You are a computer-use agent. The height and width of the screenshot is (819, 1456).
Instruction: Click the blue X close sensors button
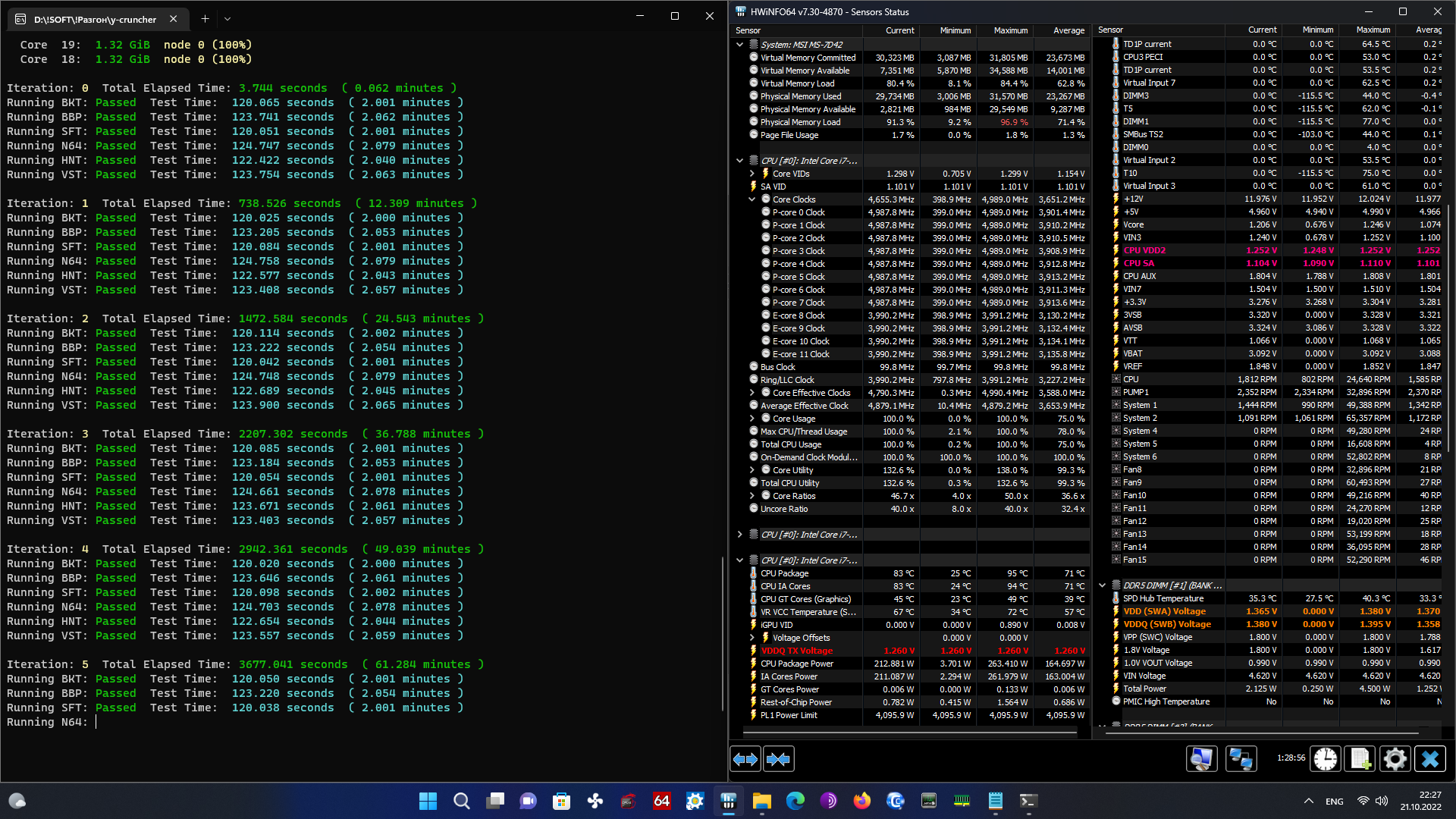tap(1430, 759)
